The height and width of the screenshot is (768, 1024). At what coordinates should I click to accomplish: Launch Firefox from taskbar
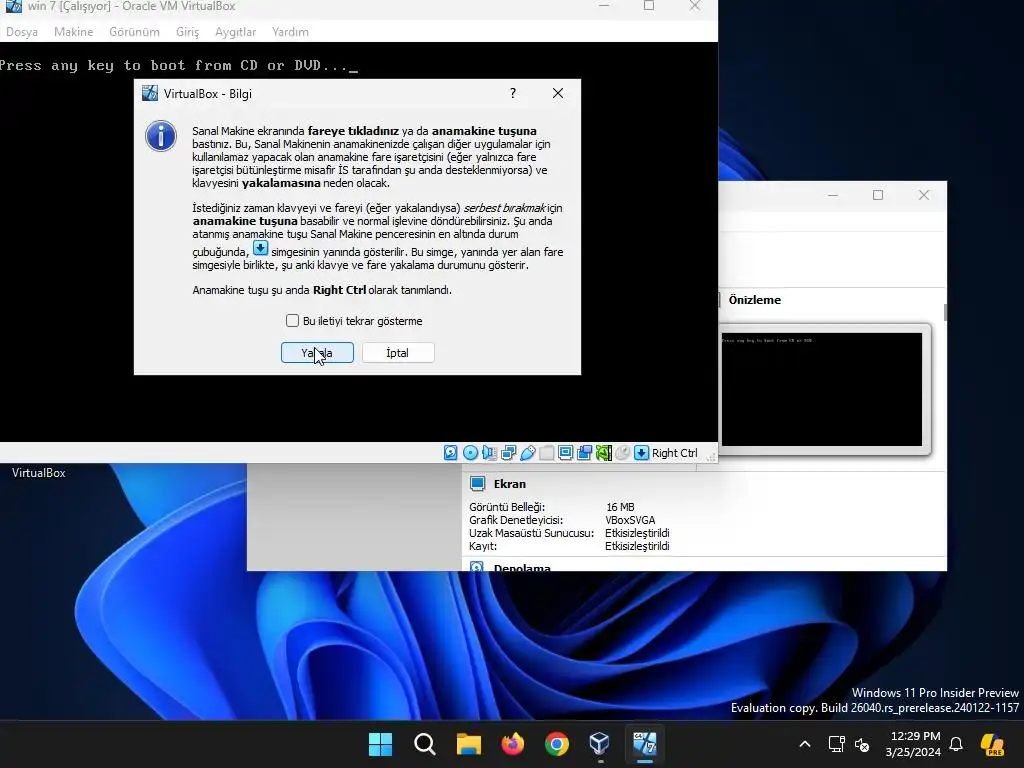coord(513,744)
